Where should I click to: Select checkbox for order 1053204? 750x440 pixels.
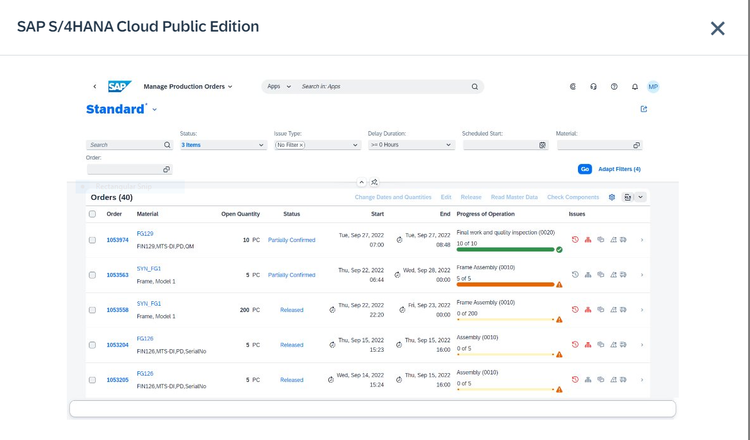(92, 345)
